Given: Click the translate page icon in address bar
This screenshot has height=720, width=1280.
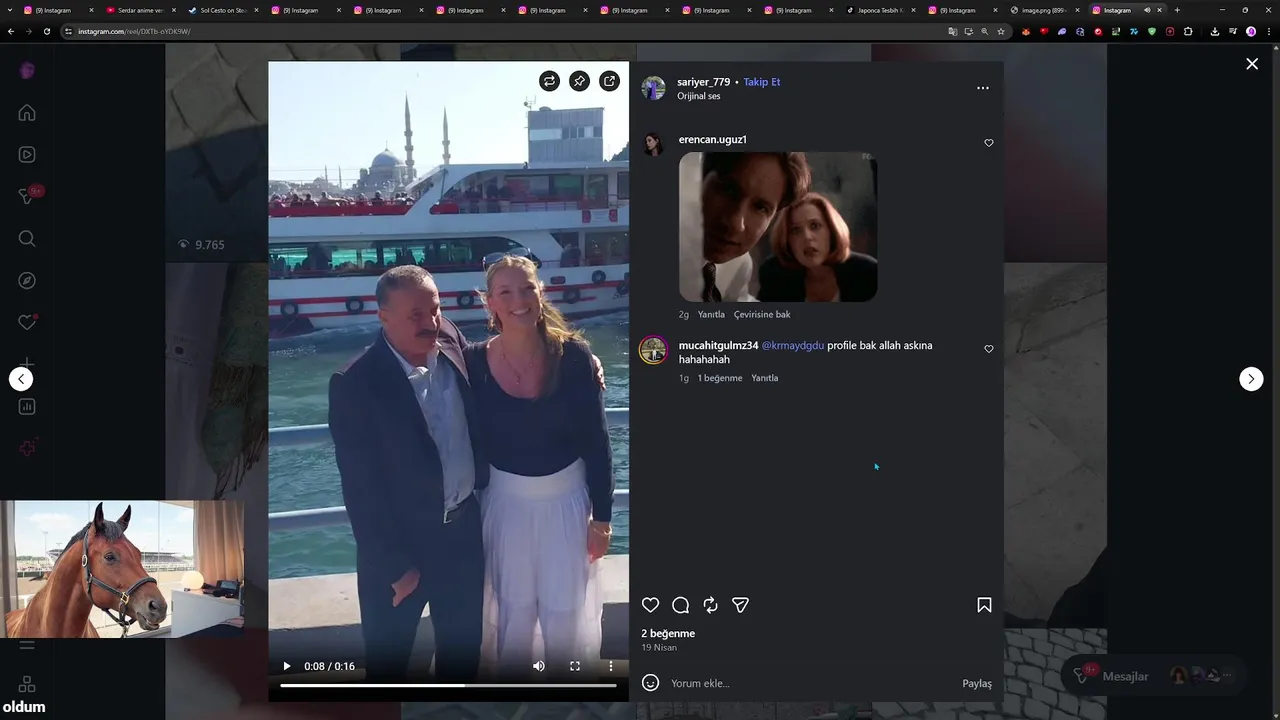Looking at the screenshot, I should tap(953, 31).
